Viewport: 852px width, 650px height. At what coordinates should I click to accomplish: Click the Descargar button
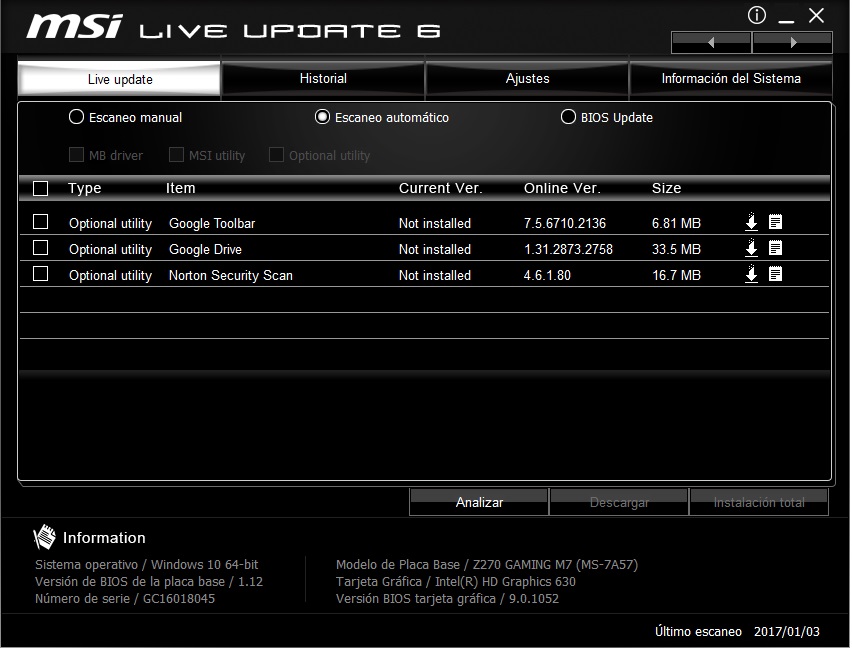619,502
